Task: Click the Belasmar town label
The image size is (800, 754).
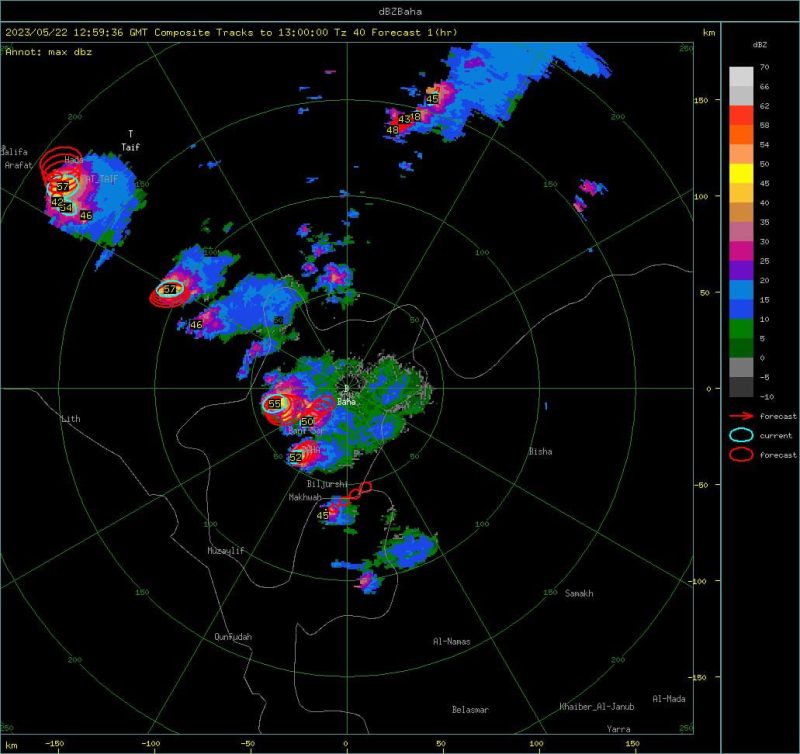Action: pos(470,709)
